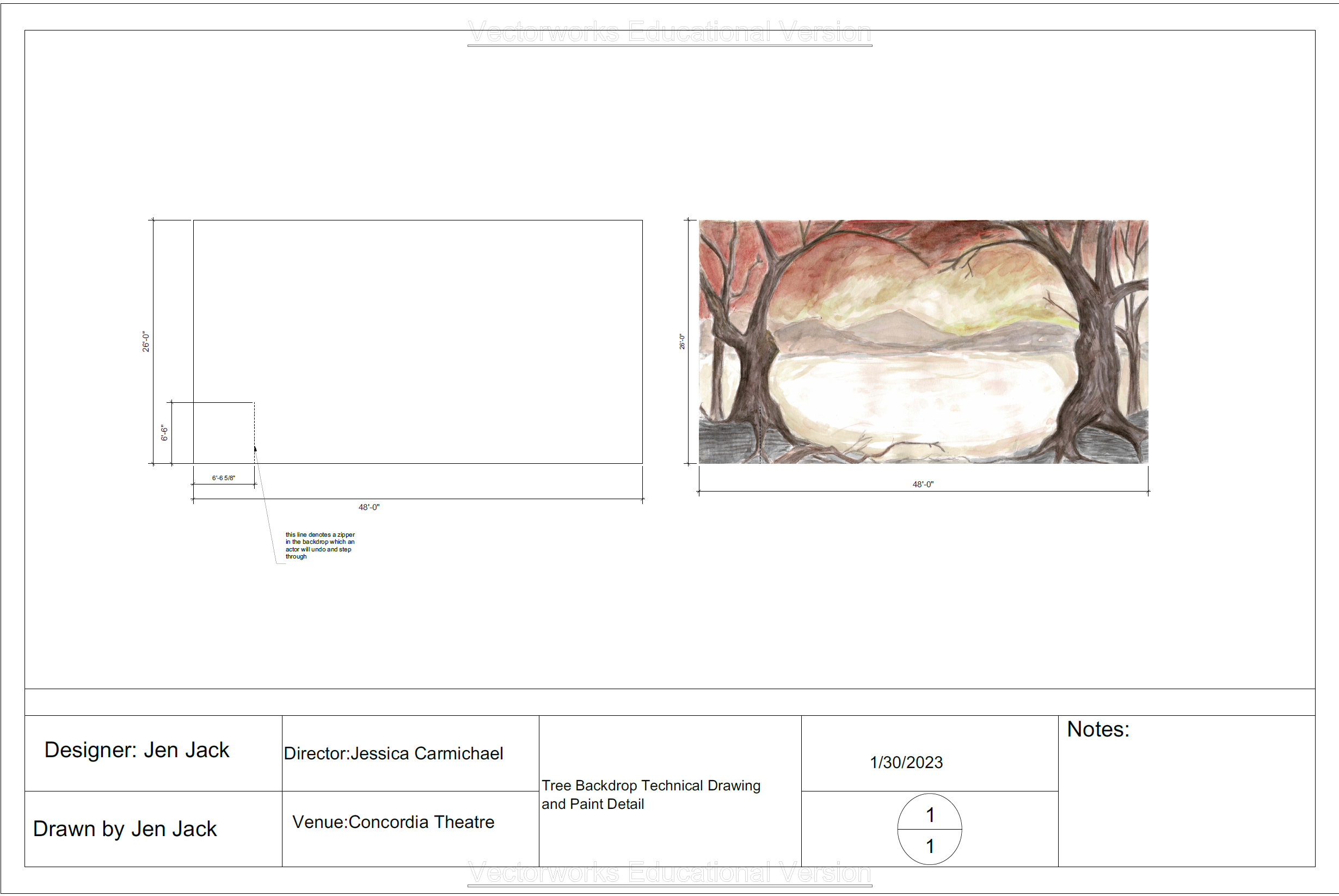Screen dimensions: 1339x896
Task: Click the Venue: Concordia Theatre field
Action: (394, 822)
